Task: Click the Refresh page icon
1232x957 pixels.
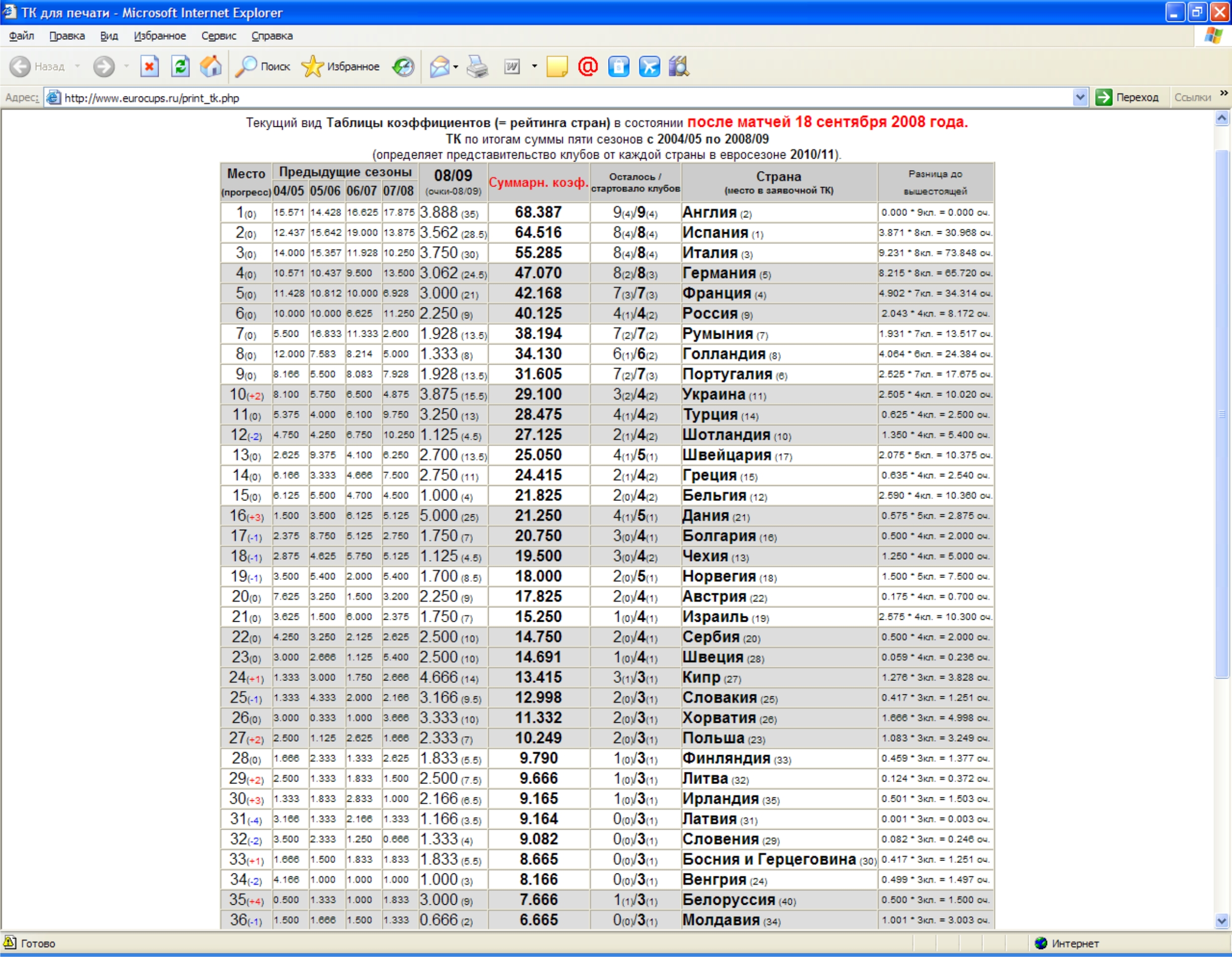Action: 180,67
